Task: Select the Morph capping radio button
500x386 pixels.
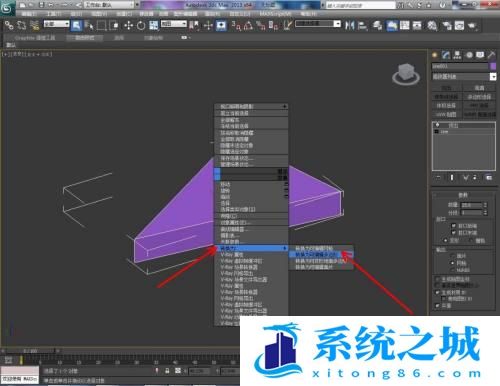Action: tap(446, 240)
